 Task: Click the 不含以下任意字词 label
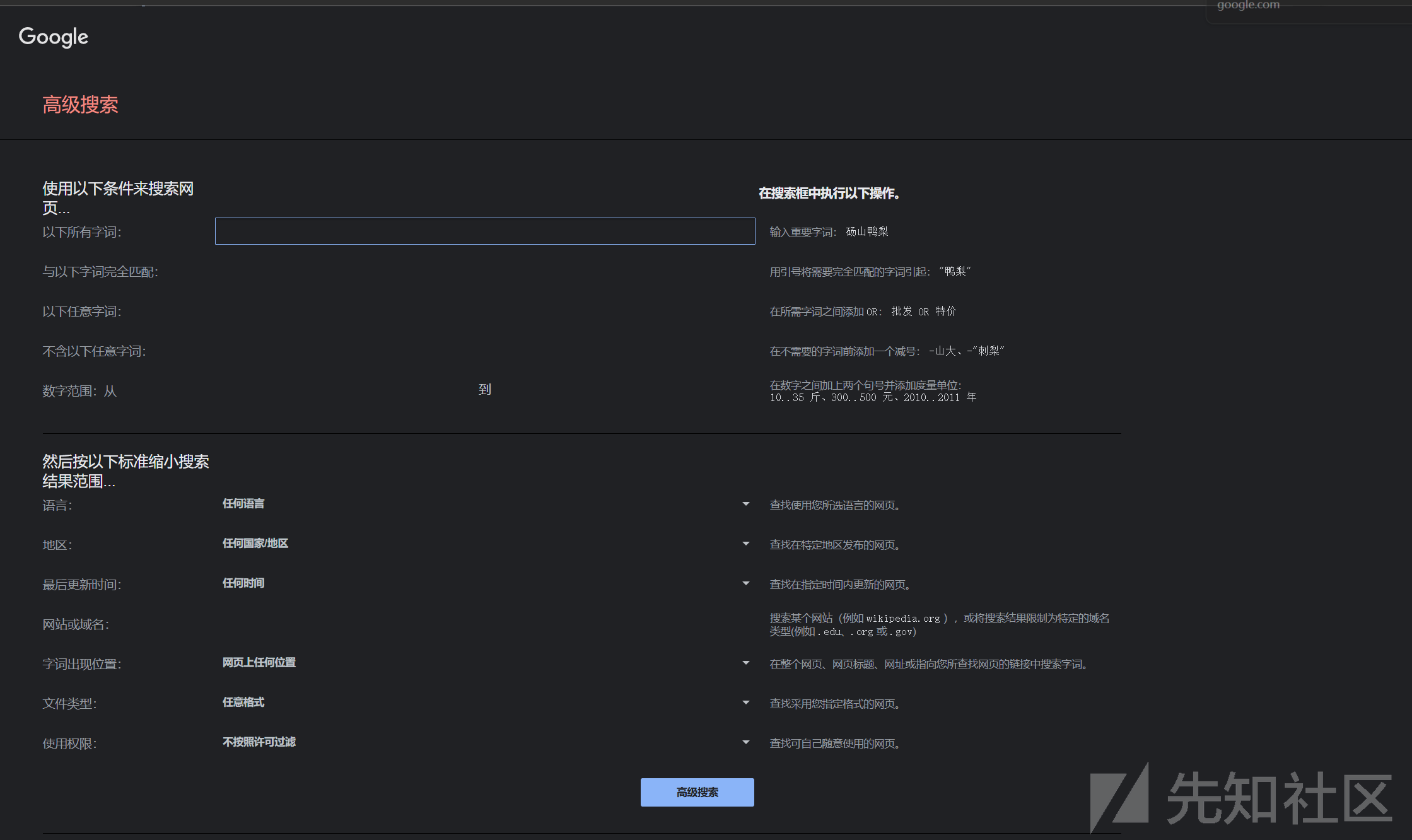(94, 351)
